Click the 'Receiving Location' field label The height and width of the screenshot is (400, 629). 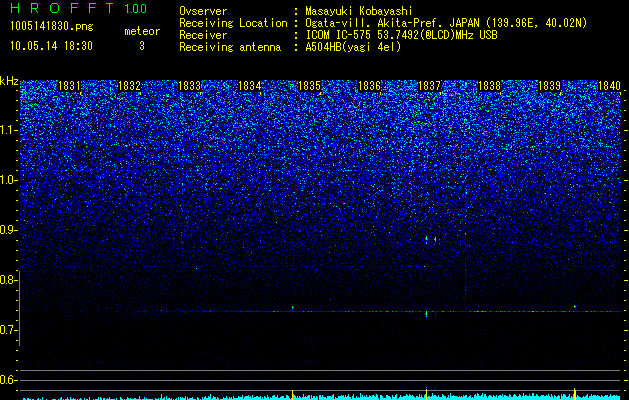[233, 23]
